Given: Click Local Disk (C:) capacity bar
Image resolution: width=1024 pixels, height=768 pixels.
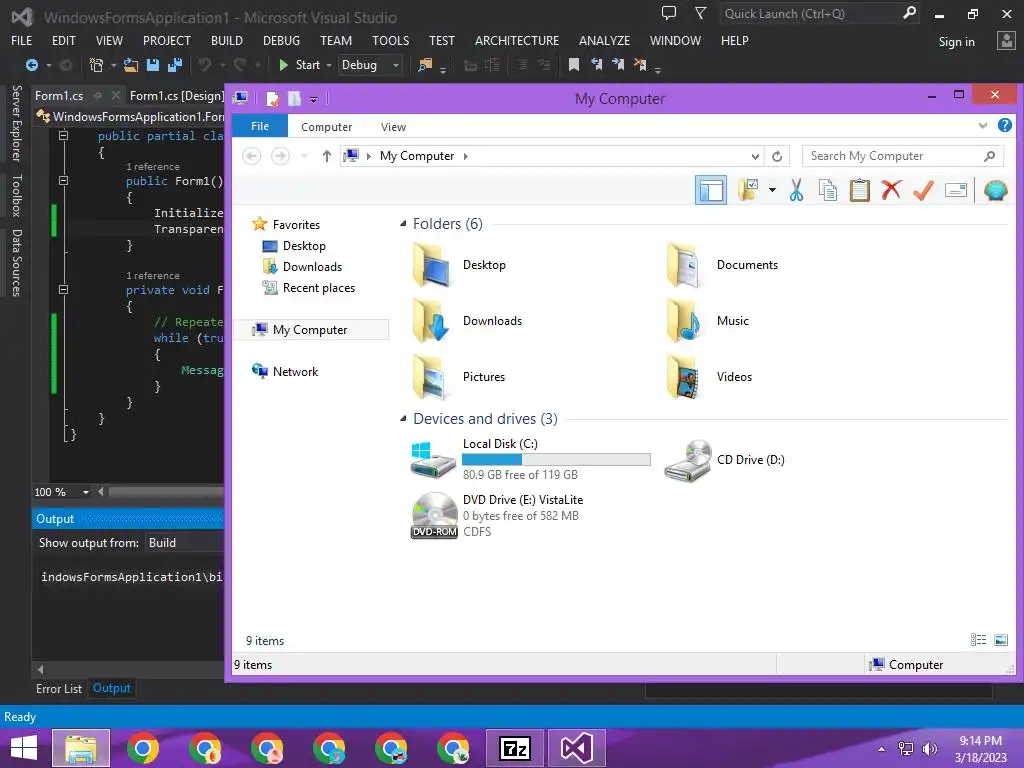Looking at the screenshot, I should coord(556,460).
